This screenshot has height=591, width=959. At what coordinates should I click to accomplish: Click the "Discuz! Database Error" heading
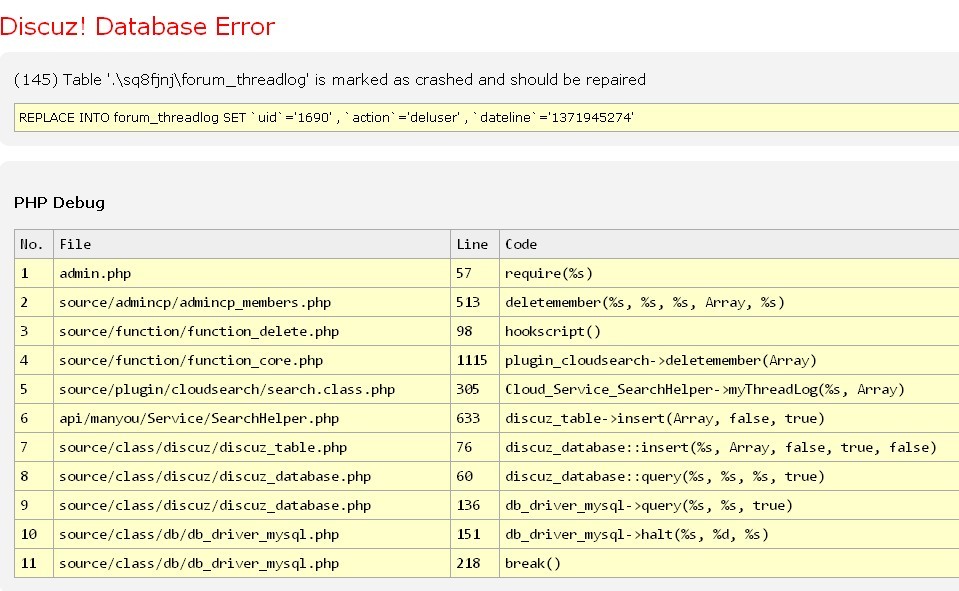(x=138, y=26)
